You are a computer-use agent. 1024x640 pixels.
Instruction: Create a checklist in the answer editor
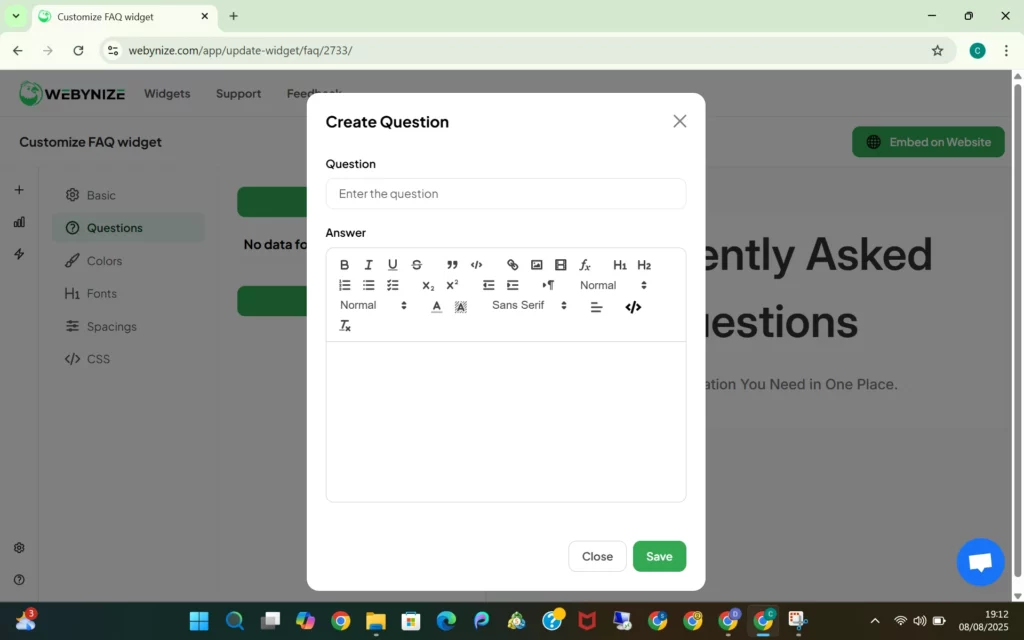392,285
